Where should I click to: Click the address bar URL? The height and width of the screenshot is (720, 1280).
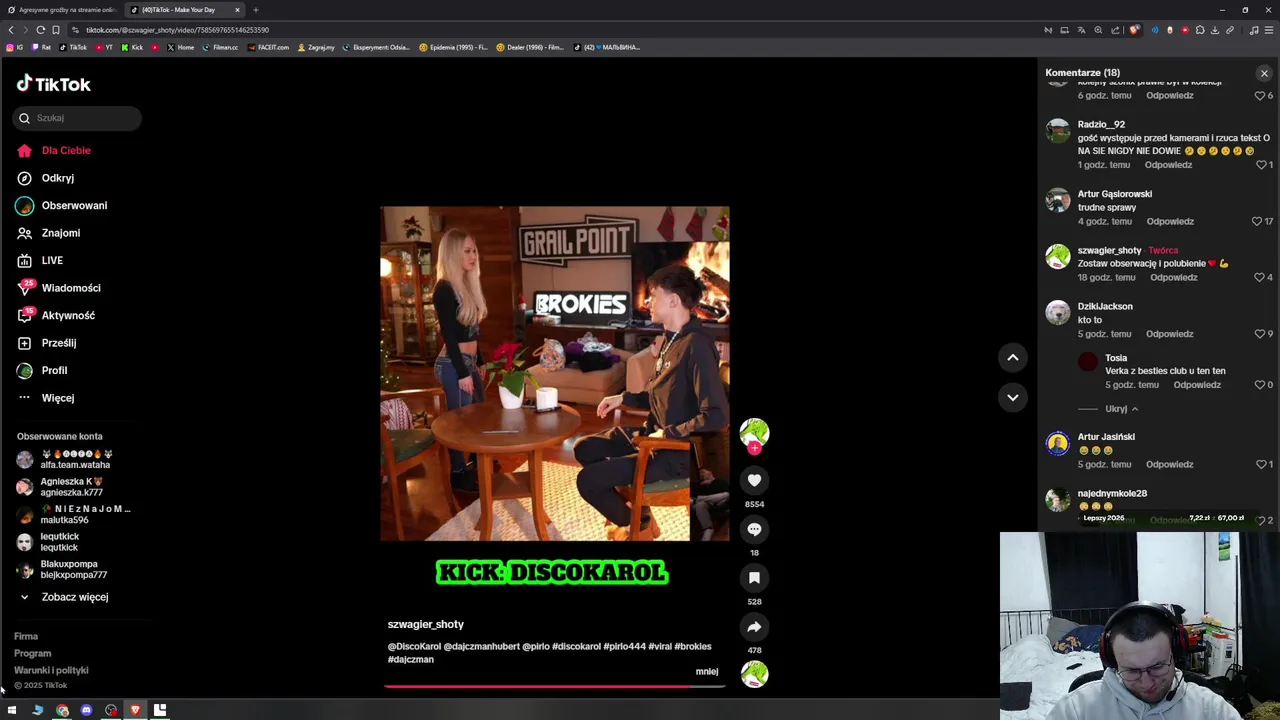click(x=177, y=30)
